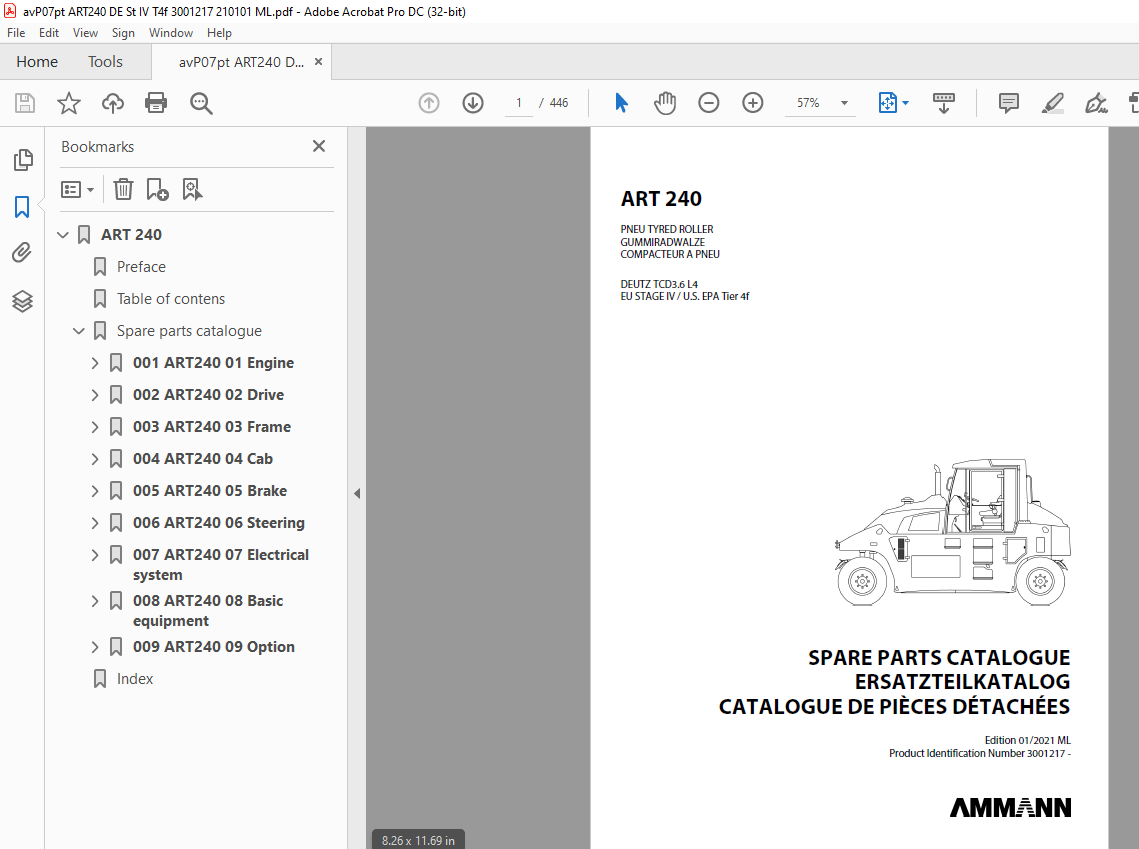Expand 001 ART240 01 Engine
The image size is (1139, 849).
pos(94,363)
